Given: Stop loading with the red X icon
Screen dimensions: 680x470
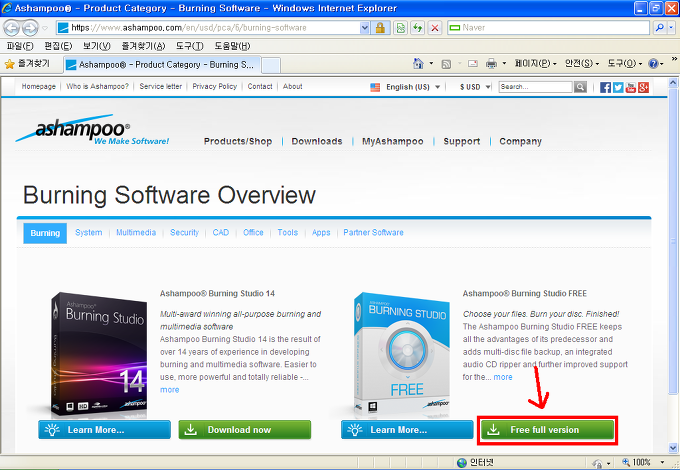Looking at the screenshot, I should point(435,28).
